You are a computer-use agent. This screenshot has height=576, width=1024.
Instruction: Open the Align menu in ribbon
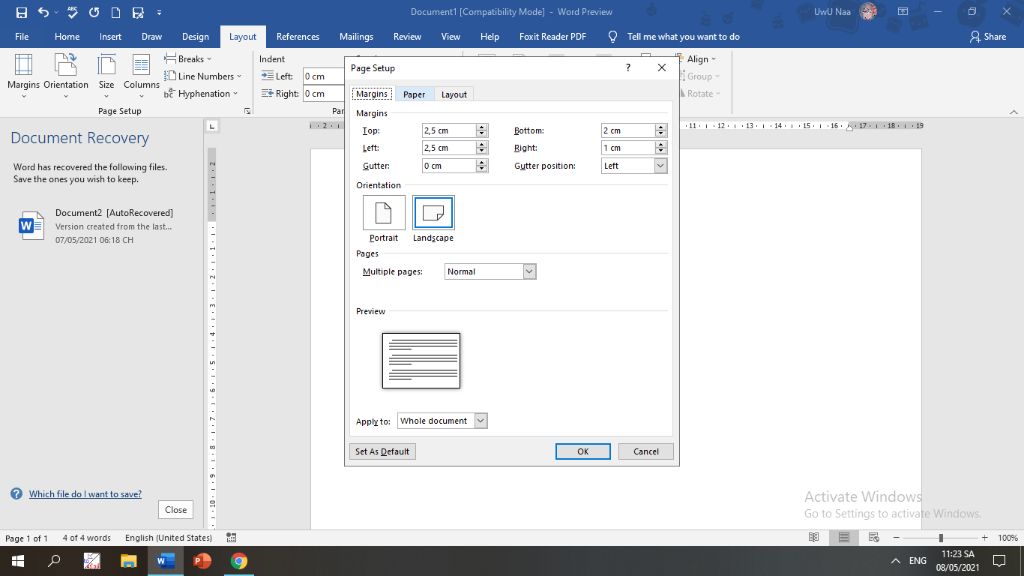699,59
